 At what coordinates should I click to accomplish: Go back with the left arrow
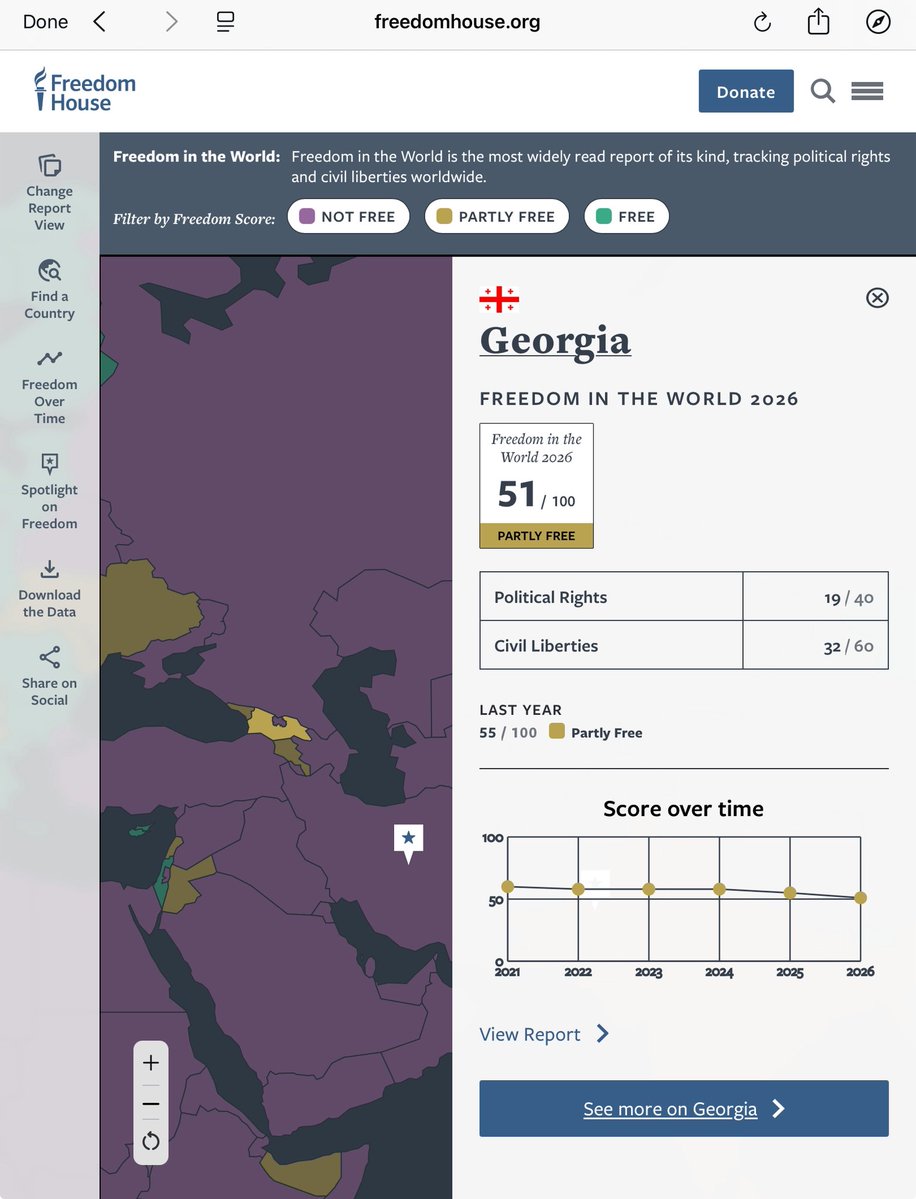pos(99,21)
